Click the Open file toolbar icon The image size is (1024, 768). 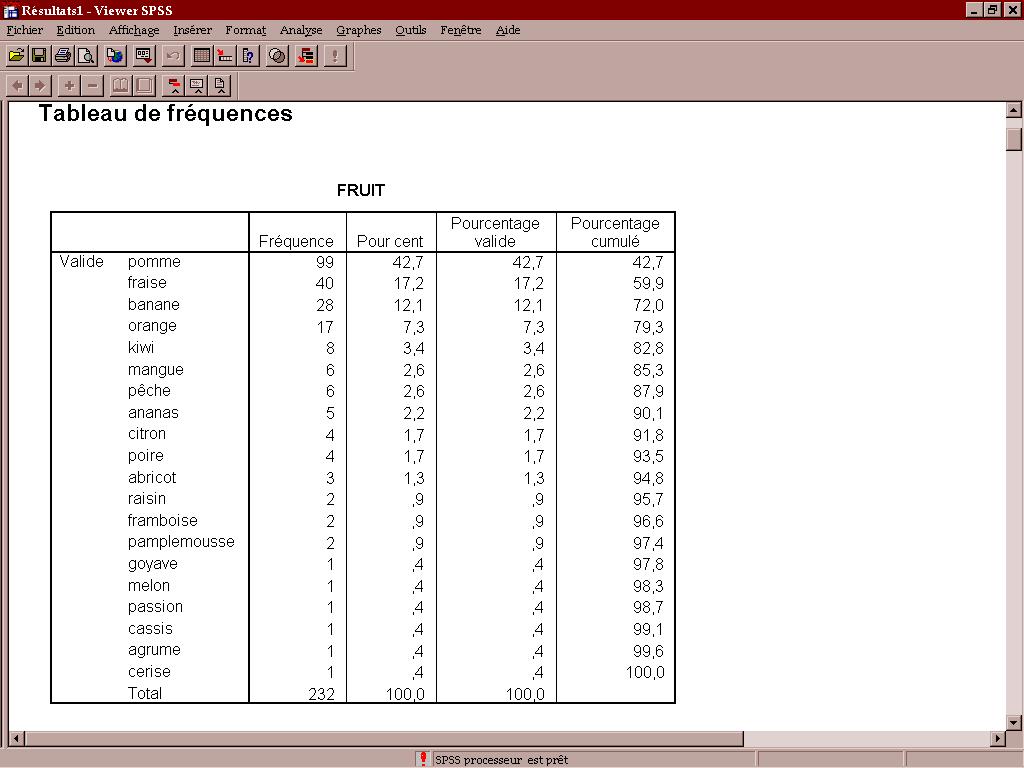coord(16,56)
